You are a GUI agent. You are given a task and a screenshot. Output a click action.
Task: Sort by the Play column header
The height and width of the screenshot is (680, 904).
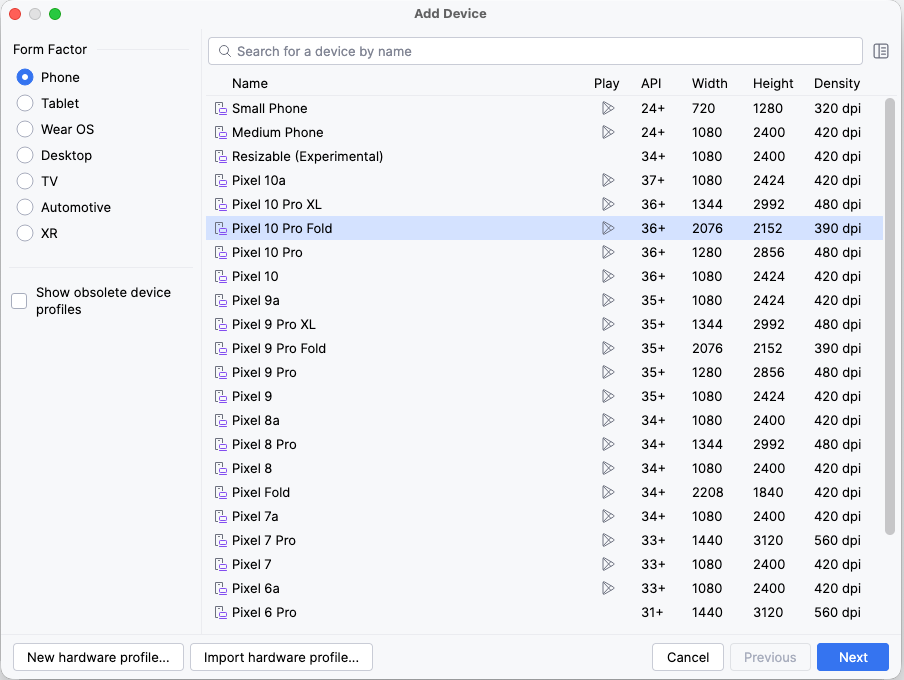click(607, 84)
